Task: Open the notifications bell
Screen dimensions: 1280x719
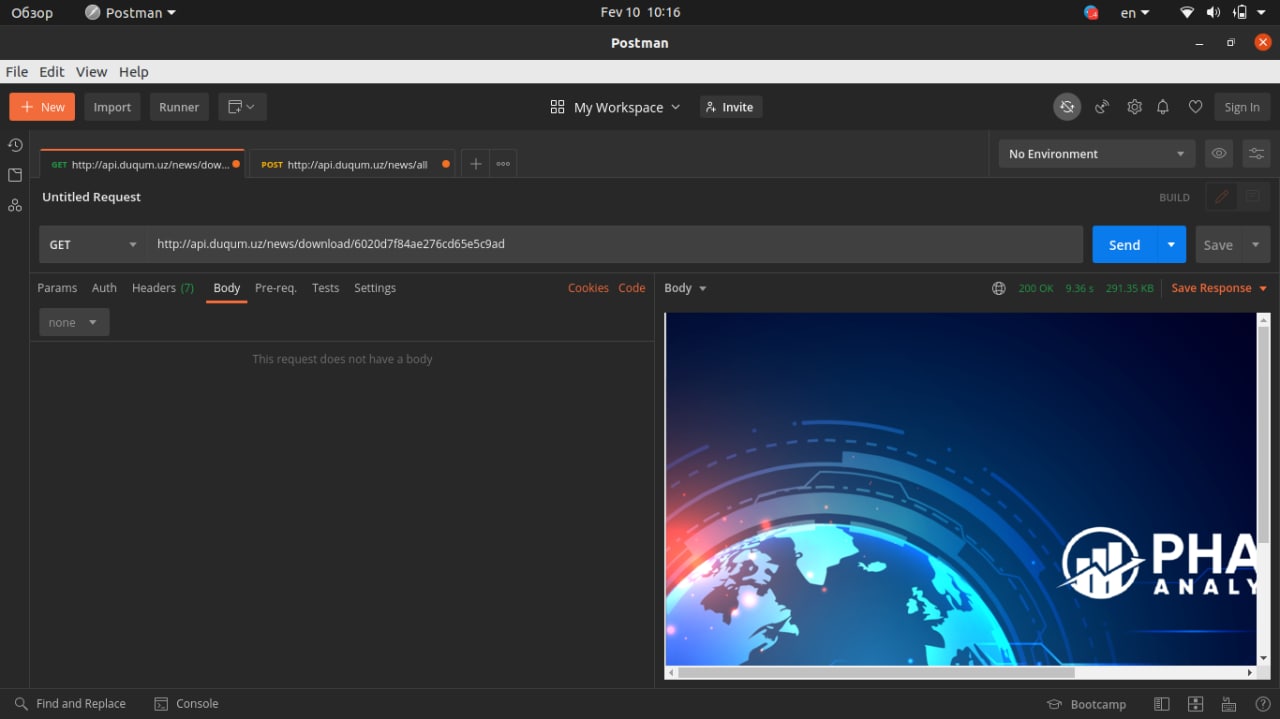Action: pyautogui.click(x=1163, y=107)
